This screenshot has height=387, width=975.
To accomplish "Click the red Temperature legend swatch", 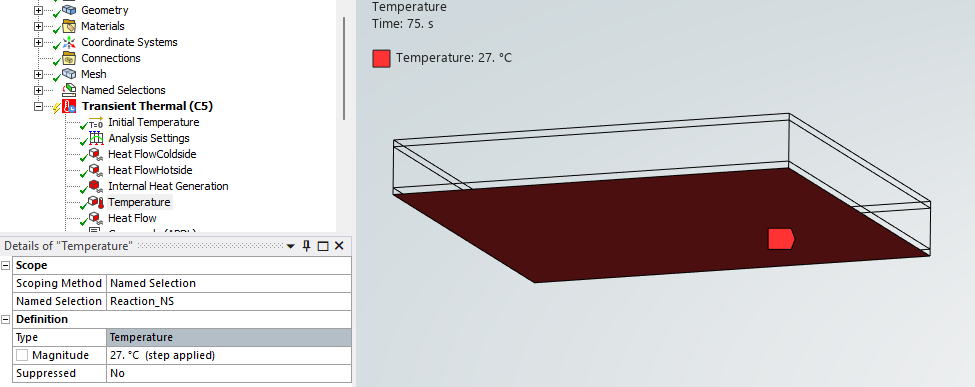I will click(381, 58).
